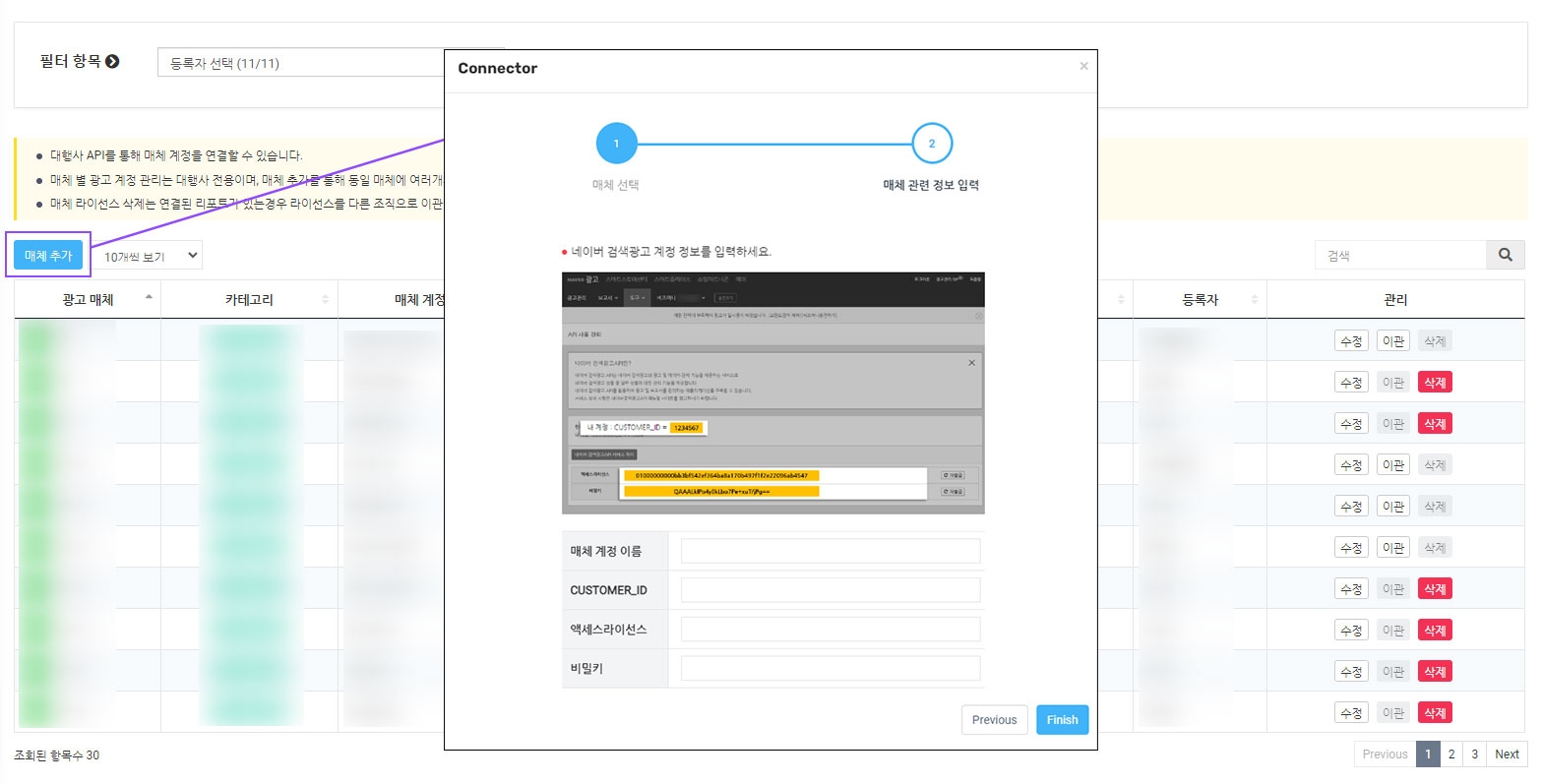Sort the 등록자 column
The height and width of the screenshot is (784, 1542).
1254,299
